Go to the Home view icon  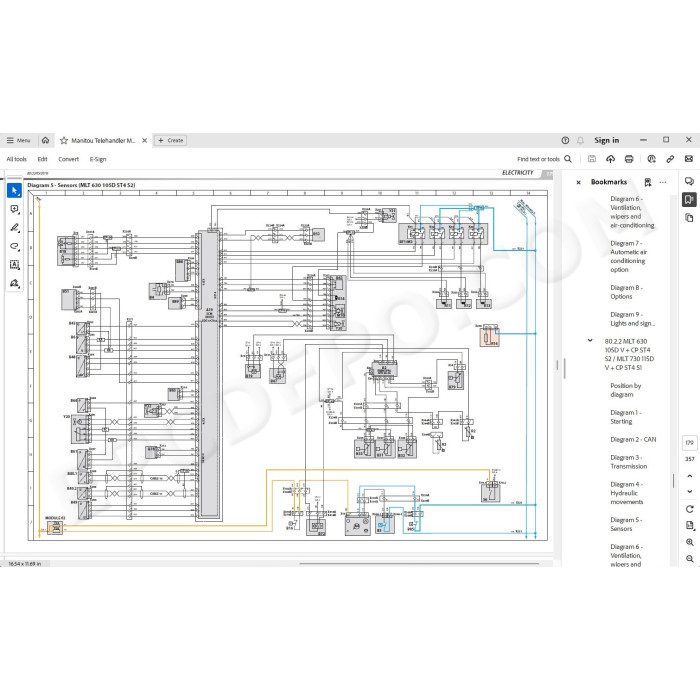click(46, 140)
